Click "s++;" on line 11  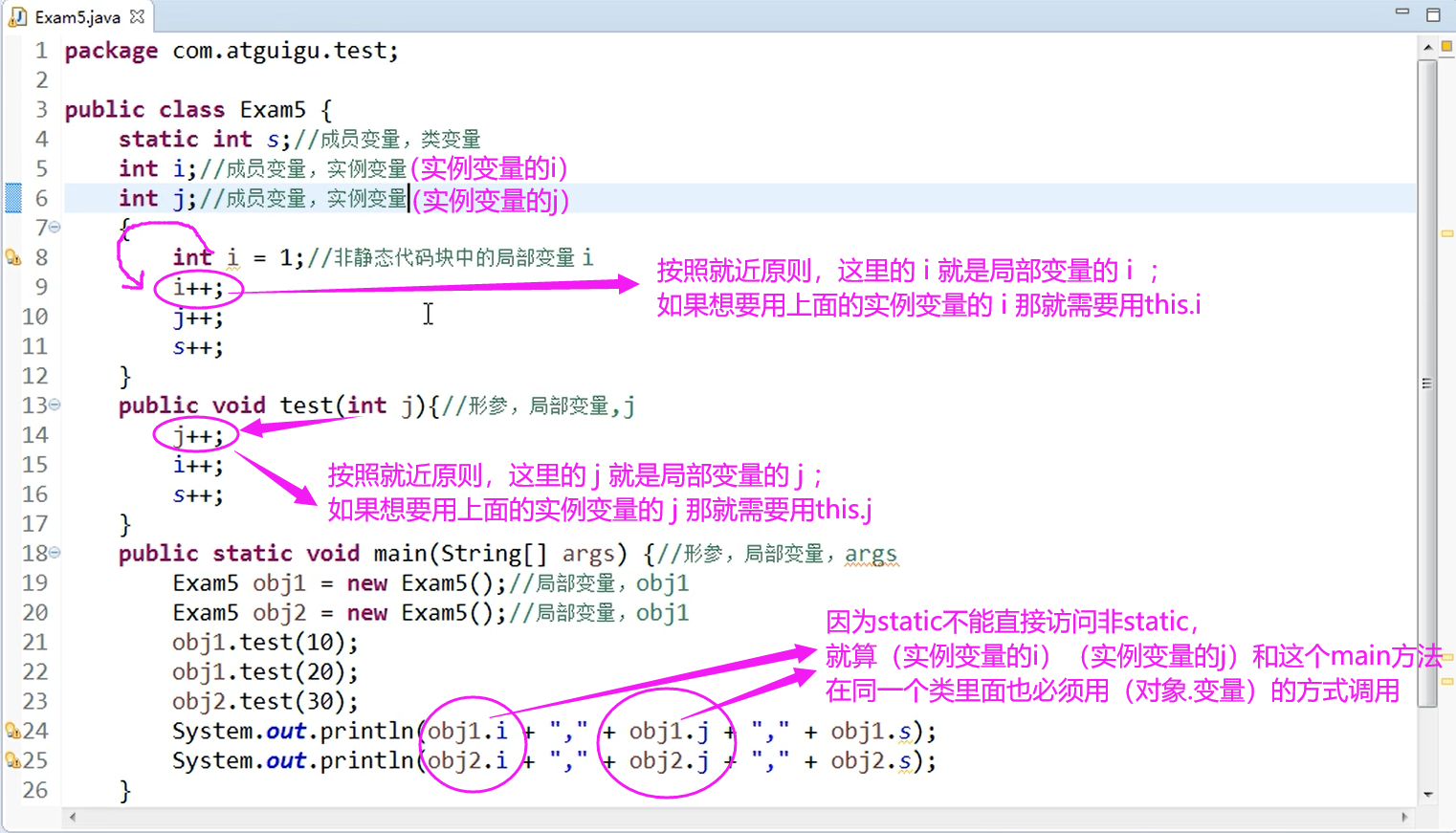click(198, 347)
